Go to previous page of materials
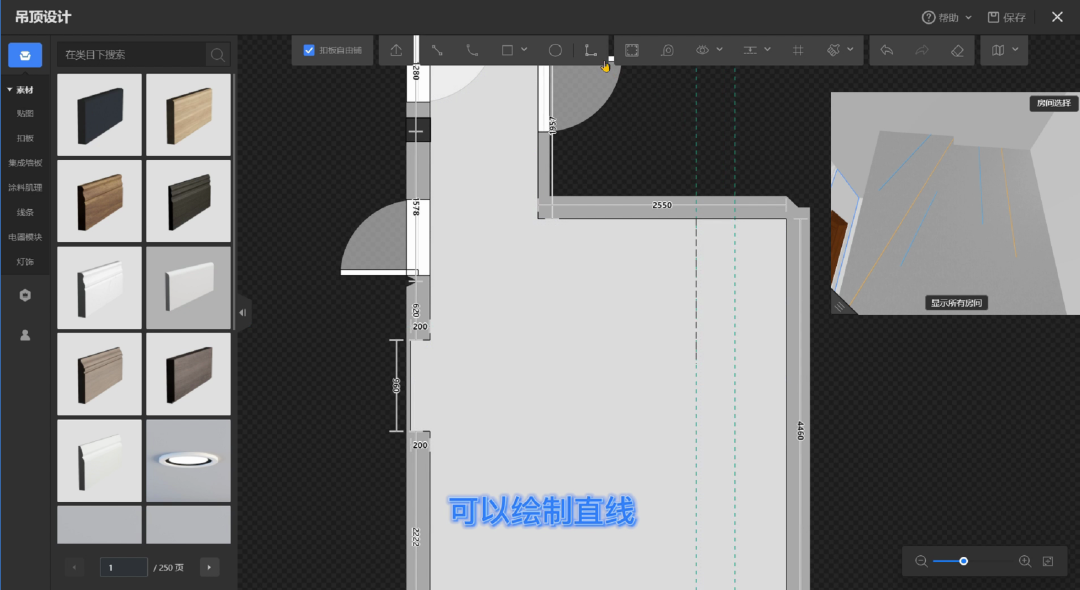The height and width of the screenshot is (590, 1080). point(74,567)
